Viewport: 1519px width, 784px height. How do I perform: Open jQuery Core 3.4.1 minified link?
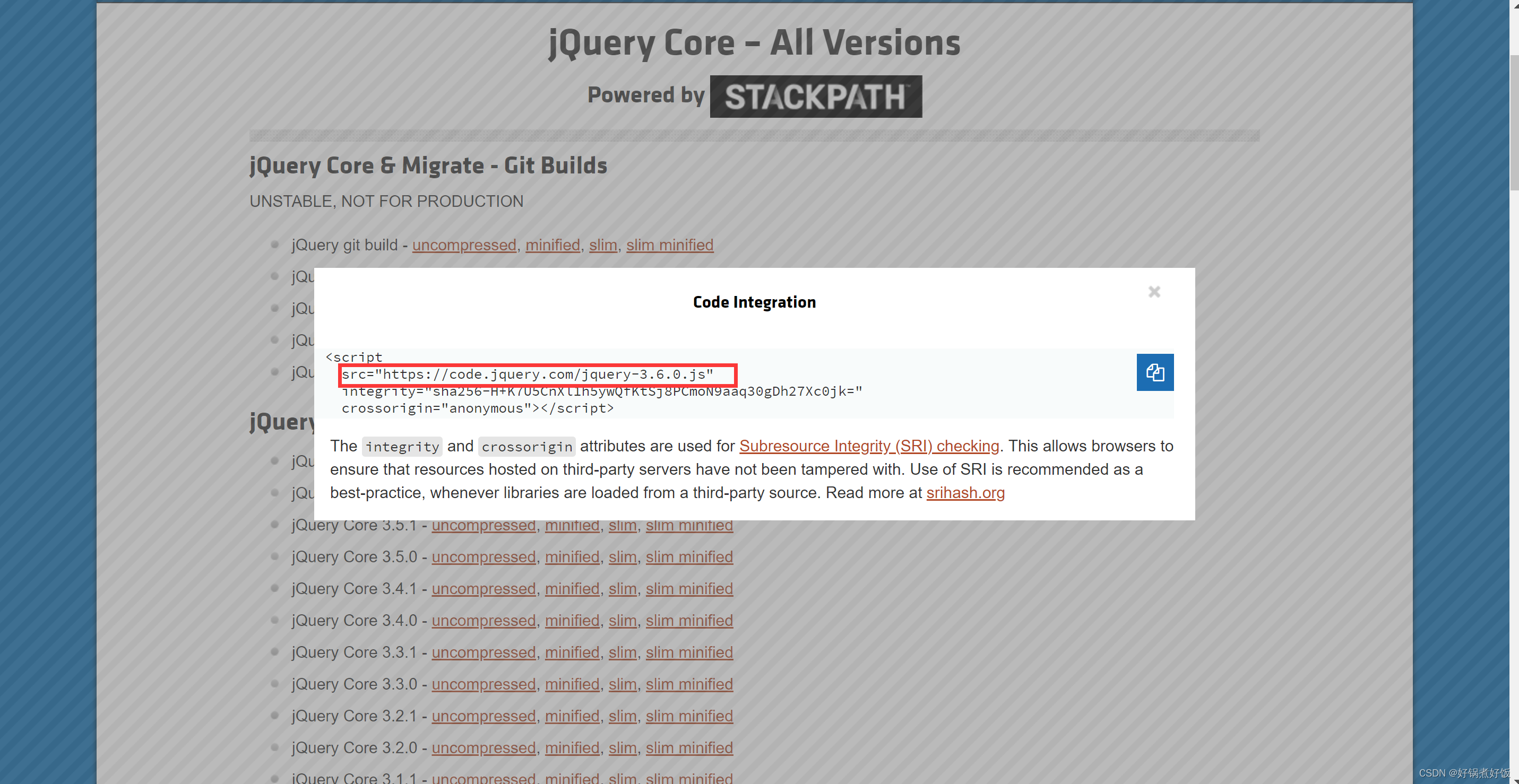[x=572, y=588]
